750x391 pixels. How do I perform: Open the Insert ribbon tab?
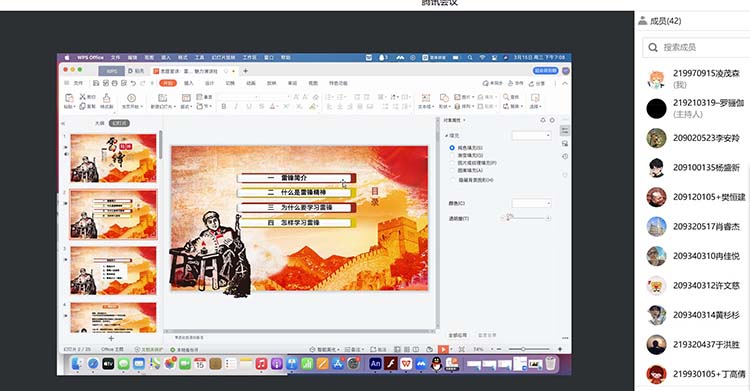click(x=189, y=83)
